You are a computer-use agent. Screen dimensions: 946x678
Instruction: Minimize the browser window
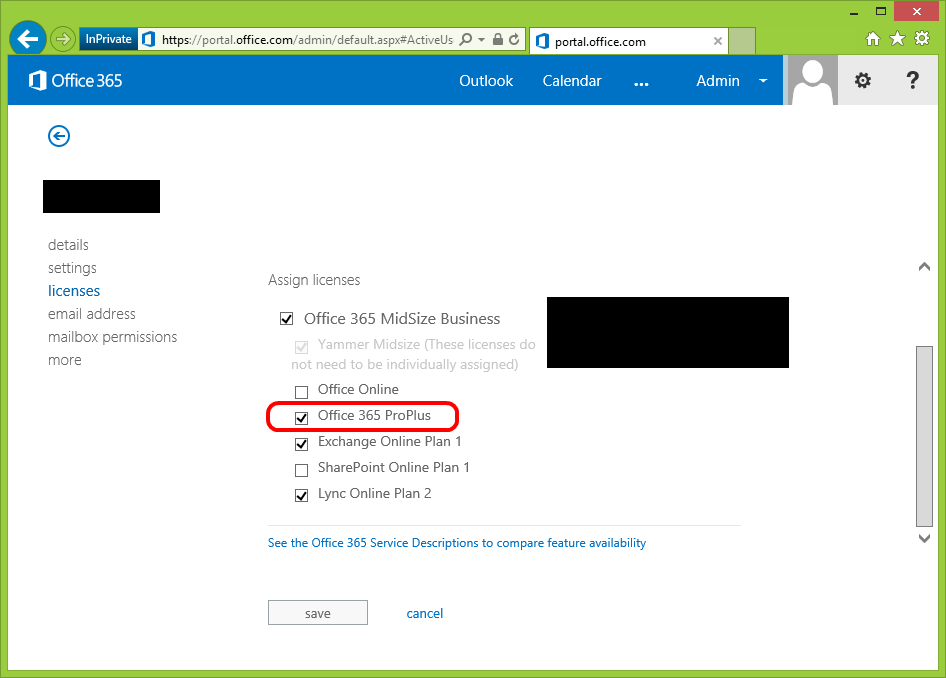coord(854,13)
